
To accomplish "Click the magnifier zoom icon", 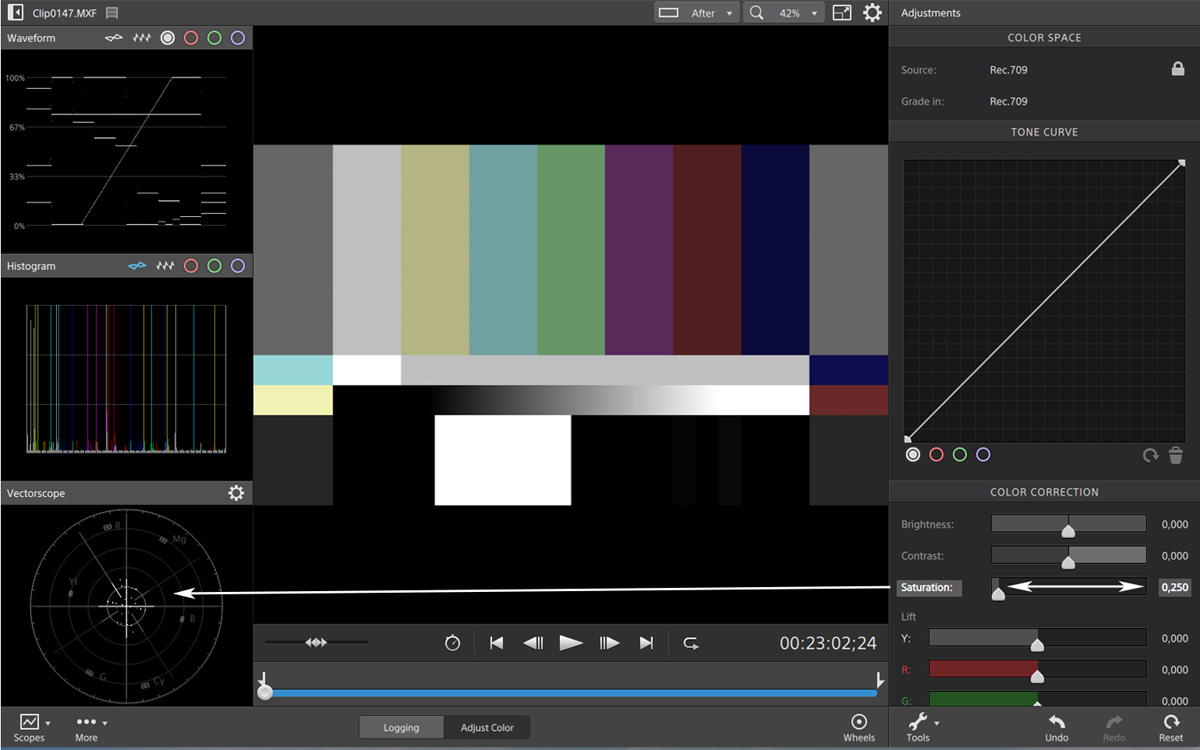I will (x=757, y=13).
